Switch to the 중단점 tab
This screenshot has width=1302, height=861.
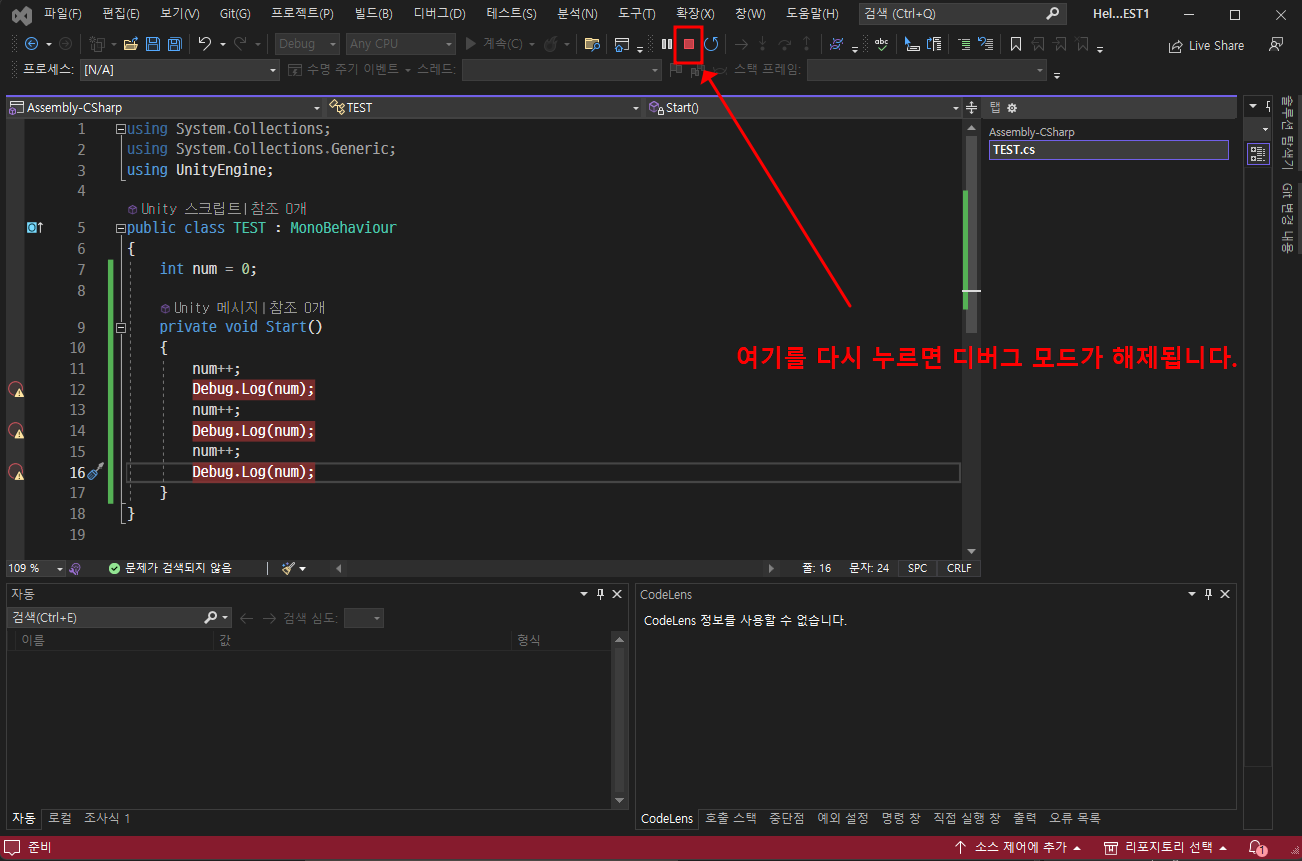[x=787, y=818]
